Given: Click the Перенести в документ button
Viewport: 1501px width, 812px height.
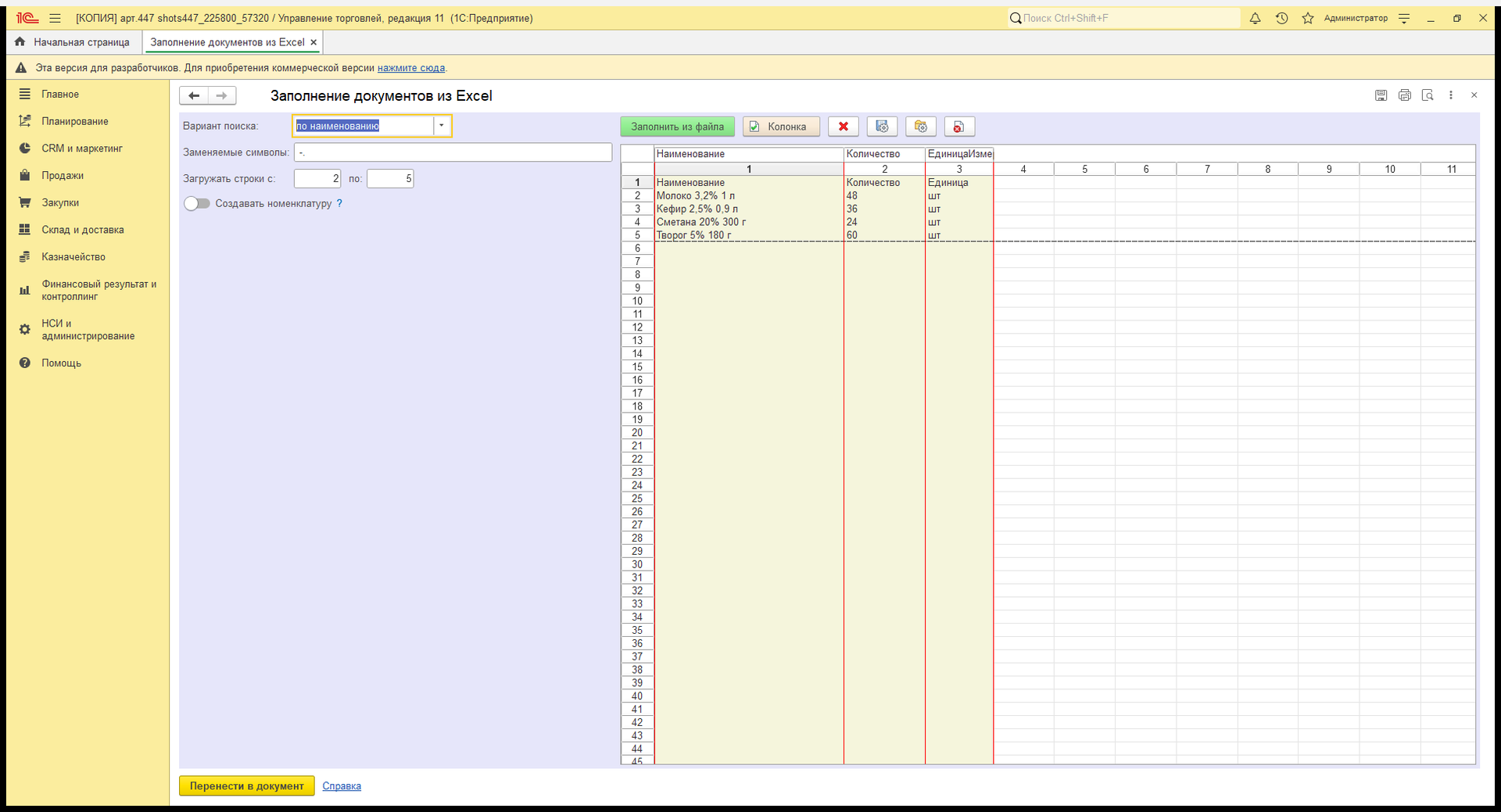Looking at the screenshot, I should pyautogui.click(x=247, y=786).
